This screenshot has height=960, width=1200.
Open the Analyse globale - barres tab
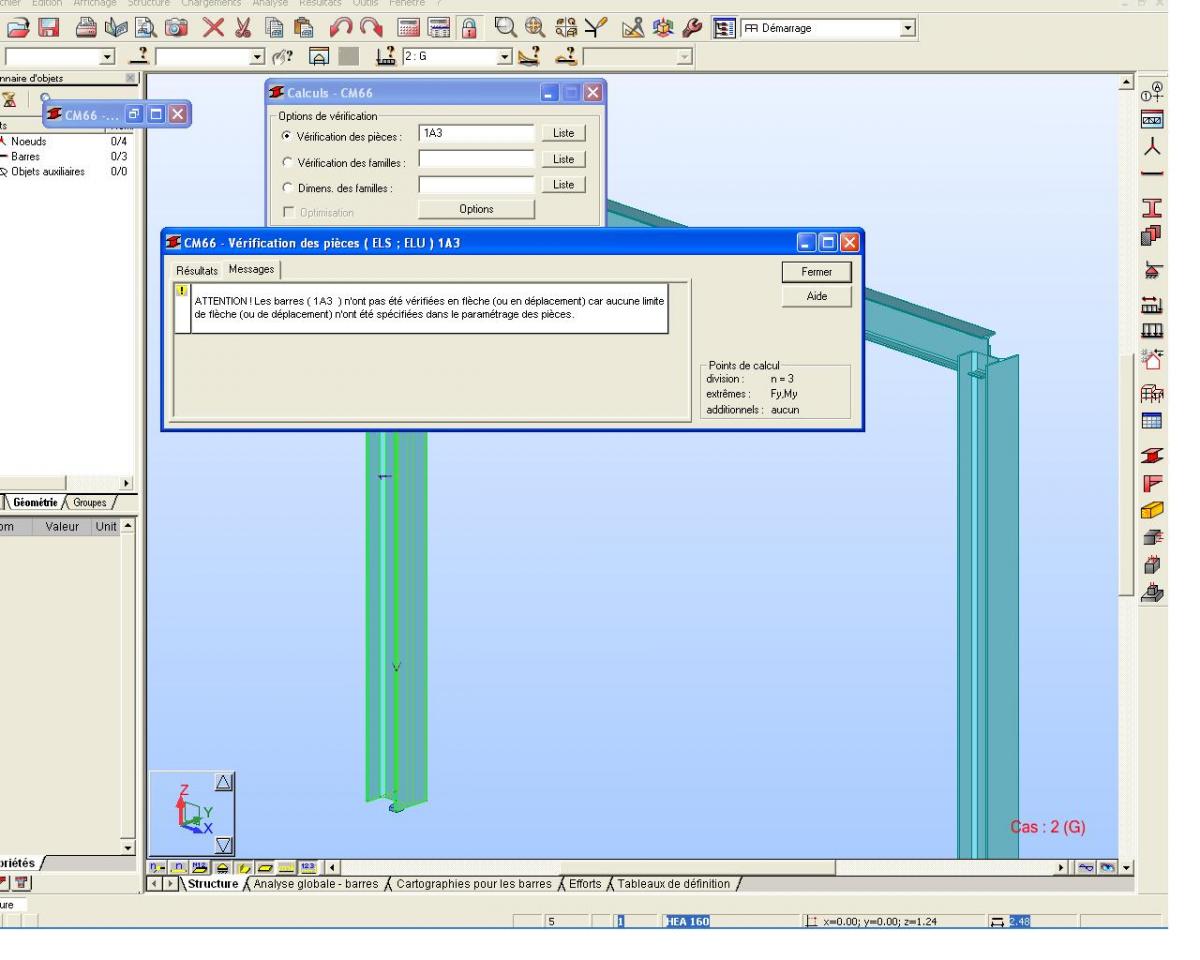click(318, 883)
